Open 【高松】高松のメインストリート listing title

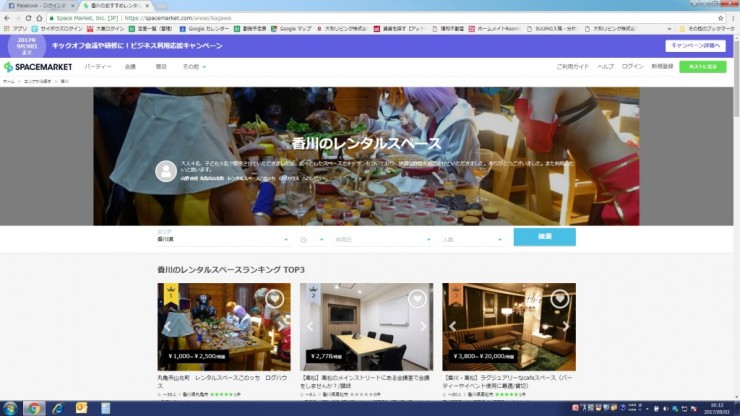(x=365, y=382)
